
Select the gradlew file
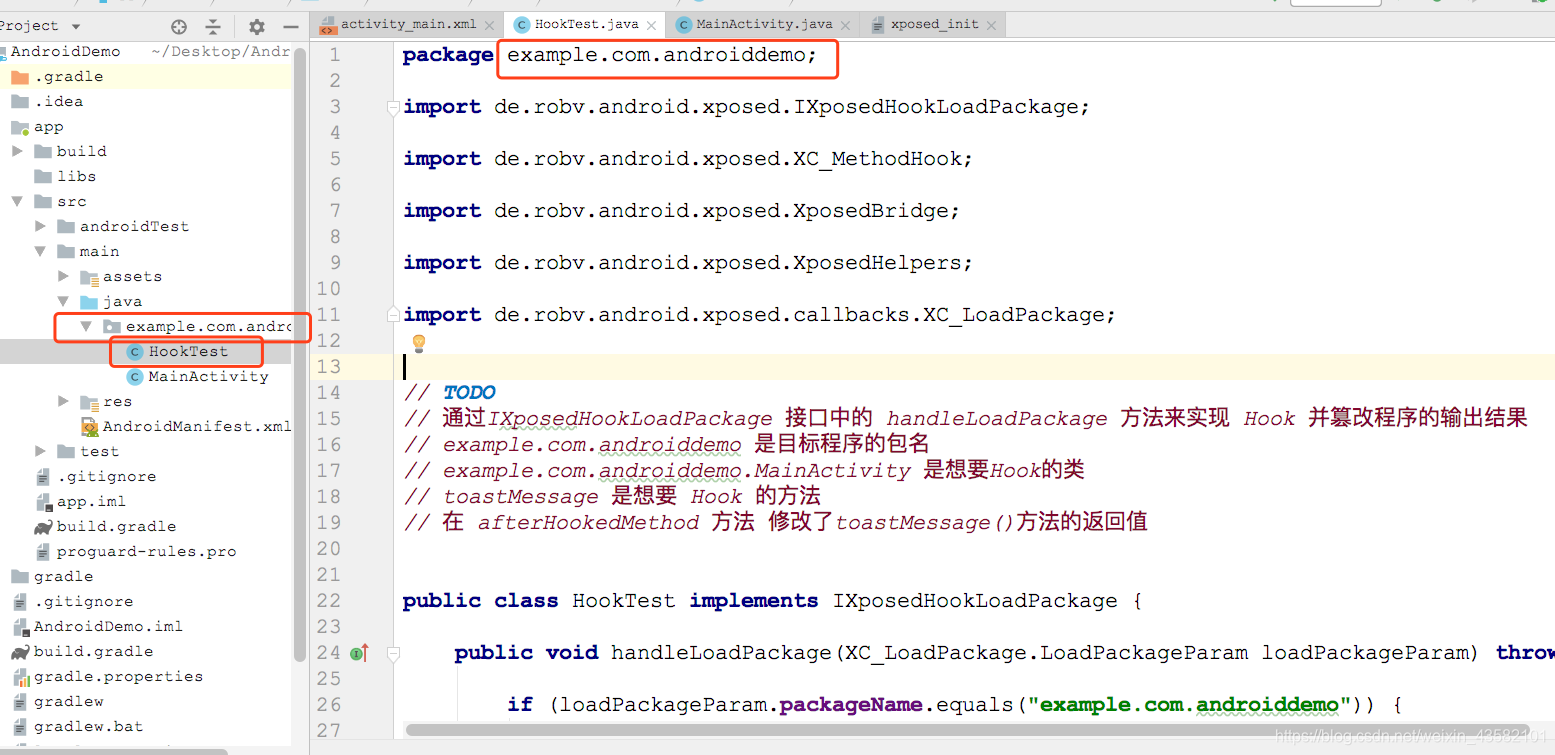pos(57,701)
